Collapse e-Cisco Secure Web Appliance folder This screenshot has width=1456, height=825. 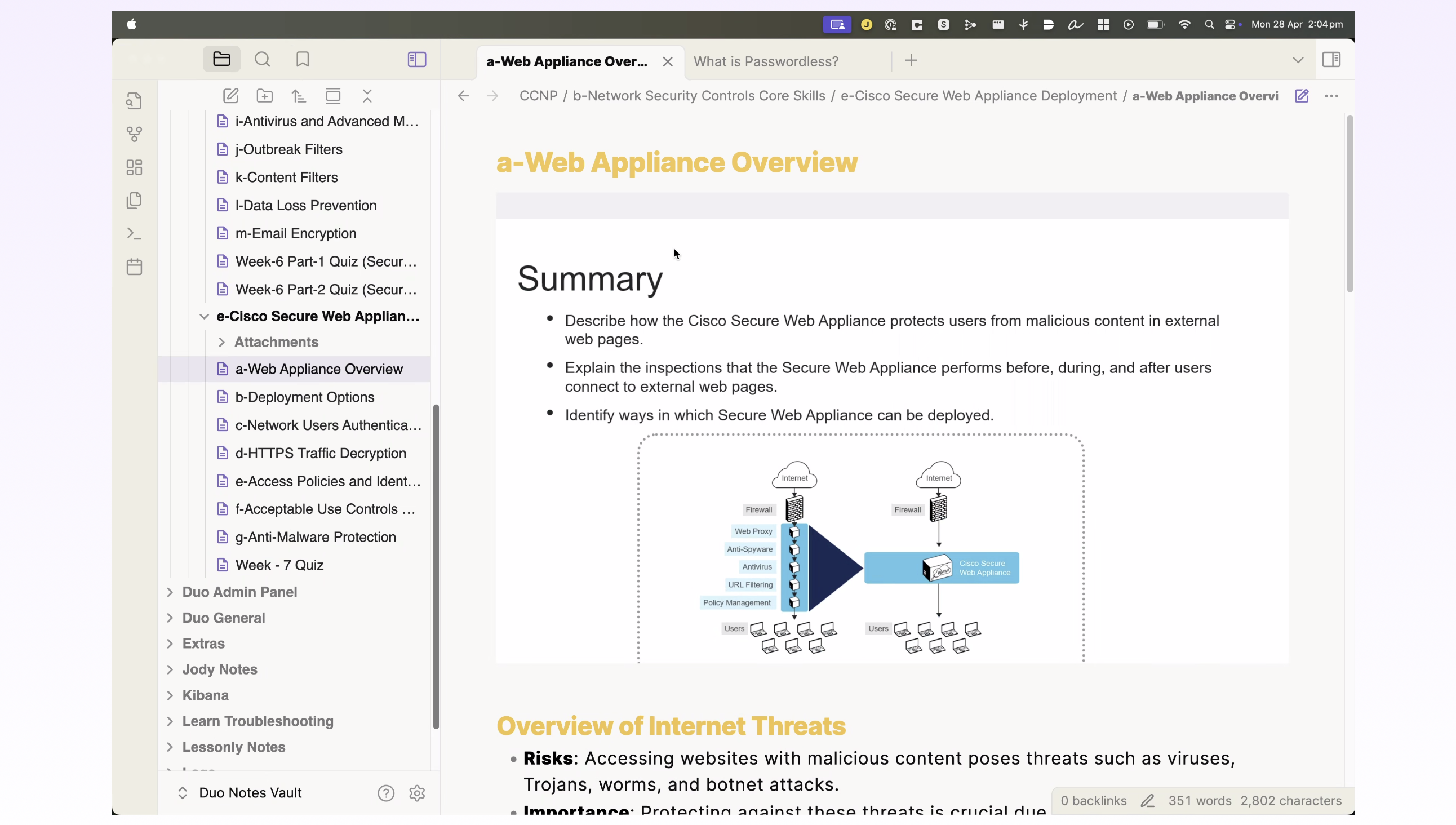click(204, 317)
